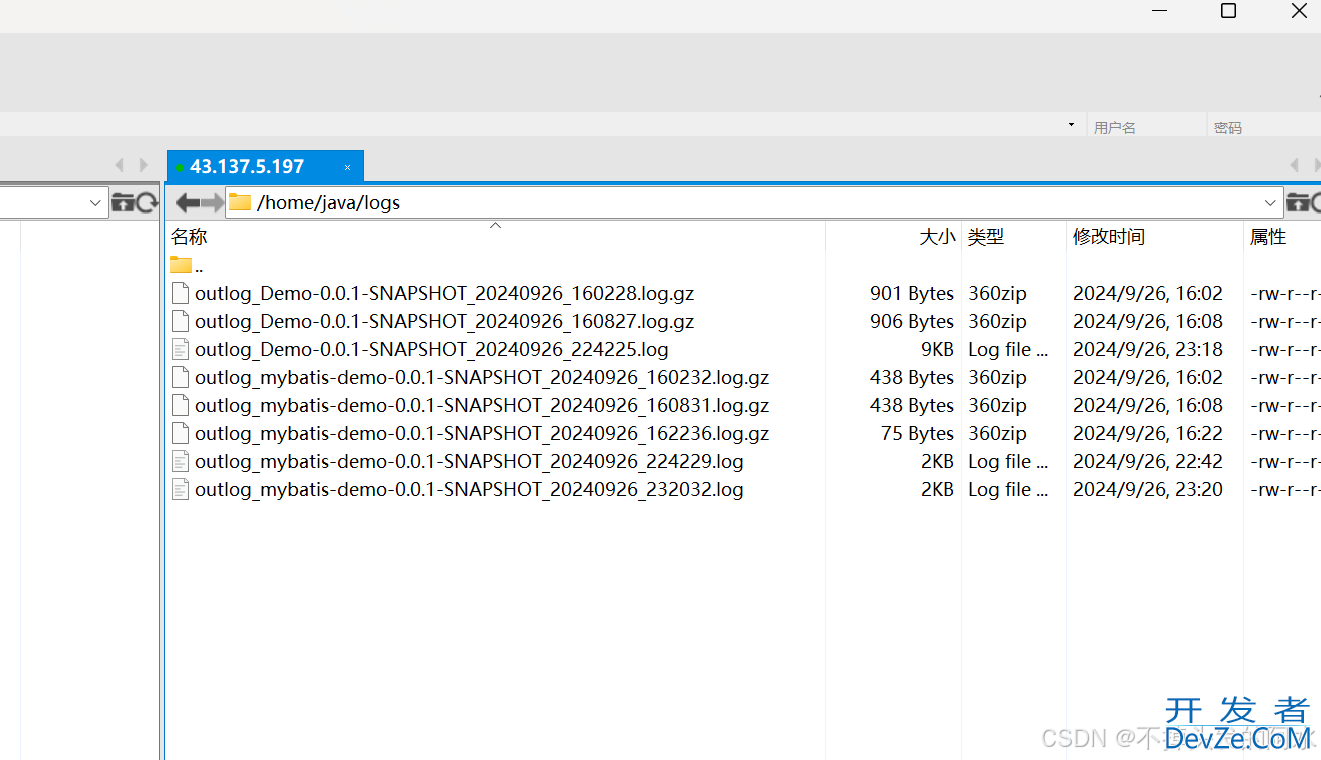1321x760 pixels.
Task: Click the 用户名 field label
Action: click(x=1114, y=128)
